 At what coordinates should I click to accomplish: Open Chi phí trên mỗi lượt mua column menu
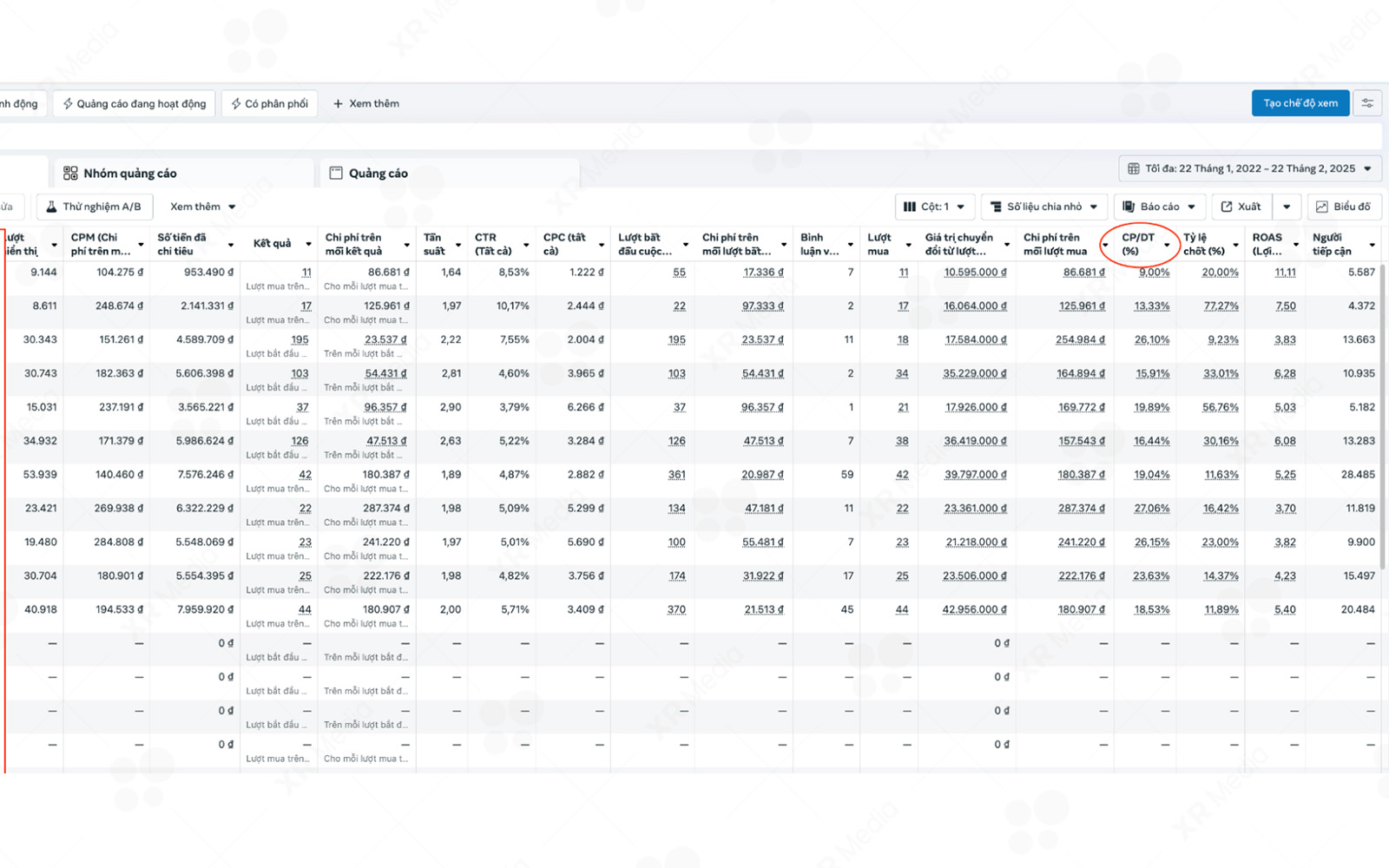1104,245
